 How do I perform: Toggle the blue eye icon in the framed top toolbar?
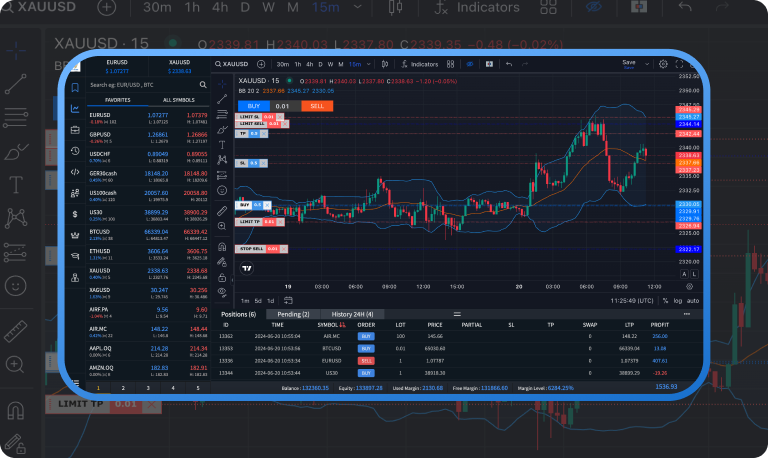pyautogui.click(x=470, y=64)
